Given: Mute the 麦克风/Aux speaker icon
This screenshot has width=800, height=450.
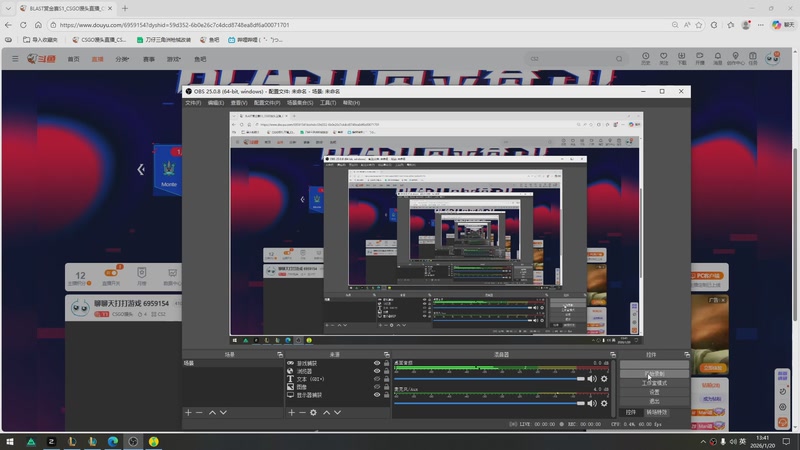Looking at the screenshot, I should (592, 403).
